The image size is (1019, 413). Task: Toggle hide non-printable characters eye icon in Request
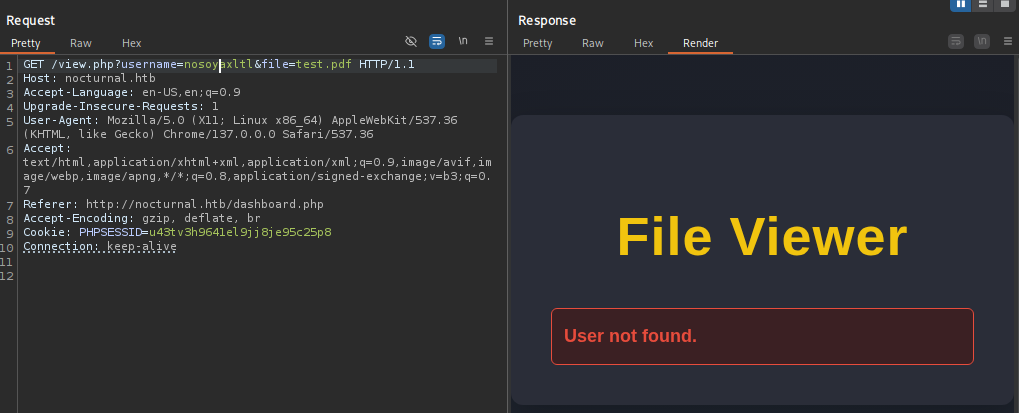point(411,41)
